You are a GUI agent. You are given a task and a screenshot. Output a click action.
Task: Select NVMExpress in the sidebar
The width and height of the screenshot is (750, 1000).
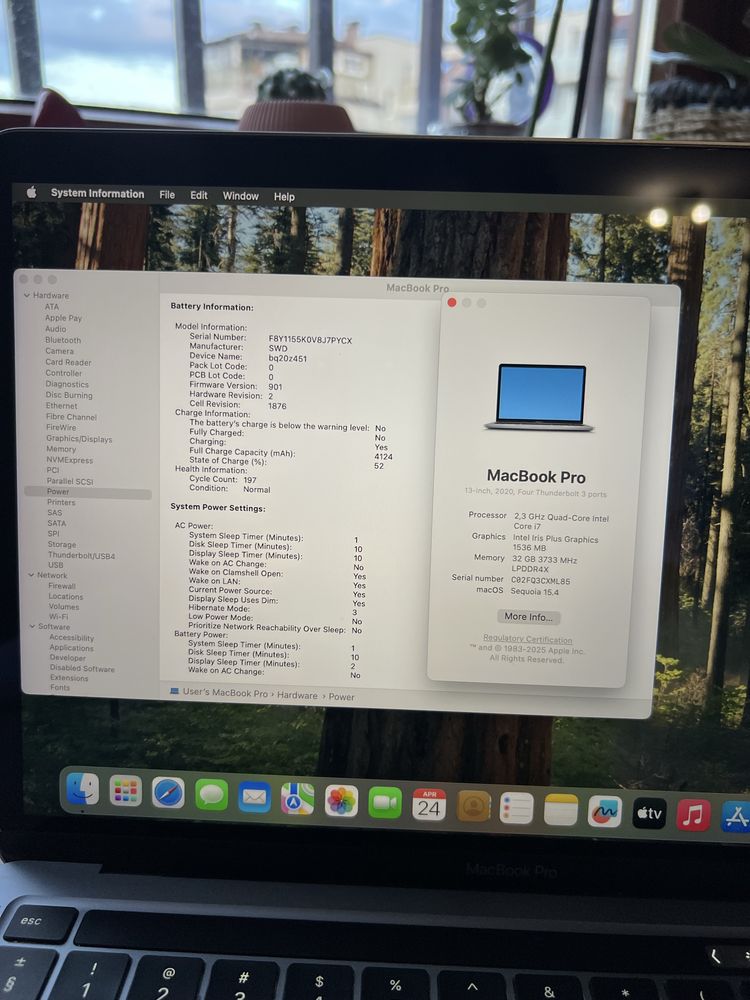coord(70,460)
